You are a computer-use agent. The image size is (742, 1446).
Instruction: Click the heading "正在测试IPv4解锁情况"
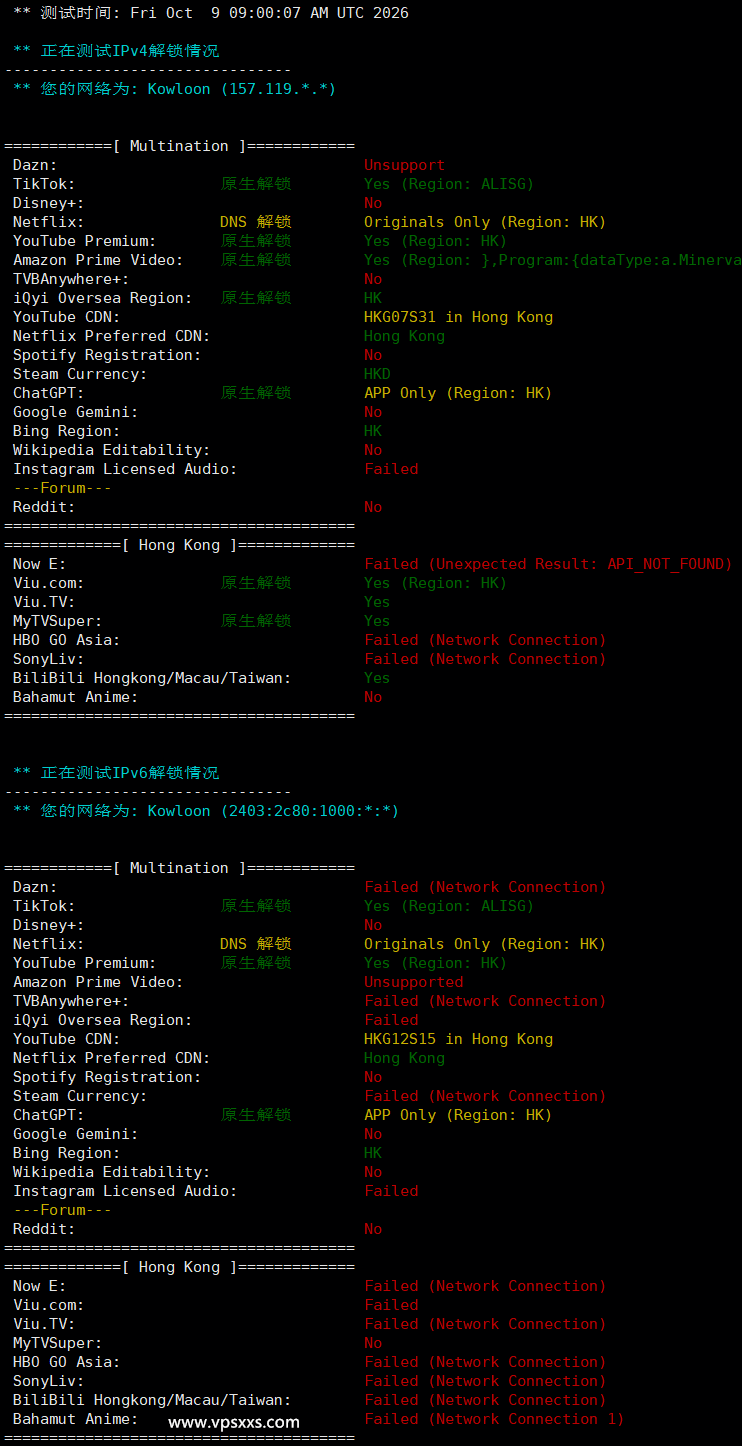pos(130,51)
